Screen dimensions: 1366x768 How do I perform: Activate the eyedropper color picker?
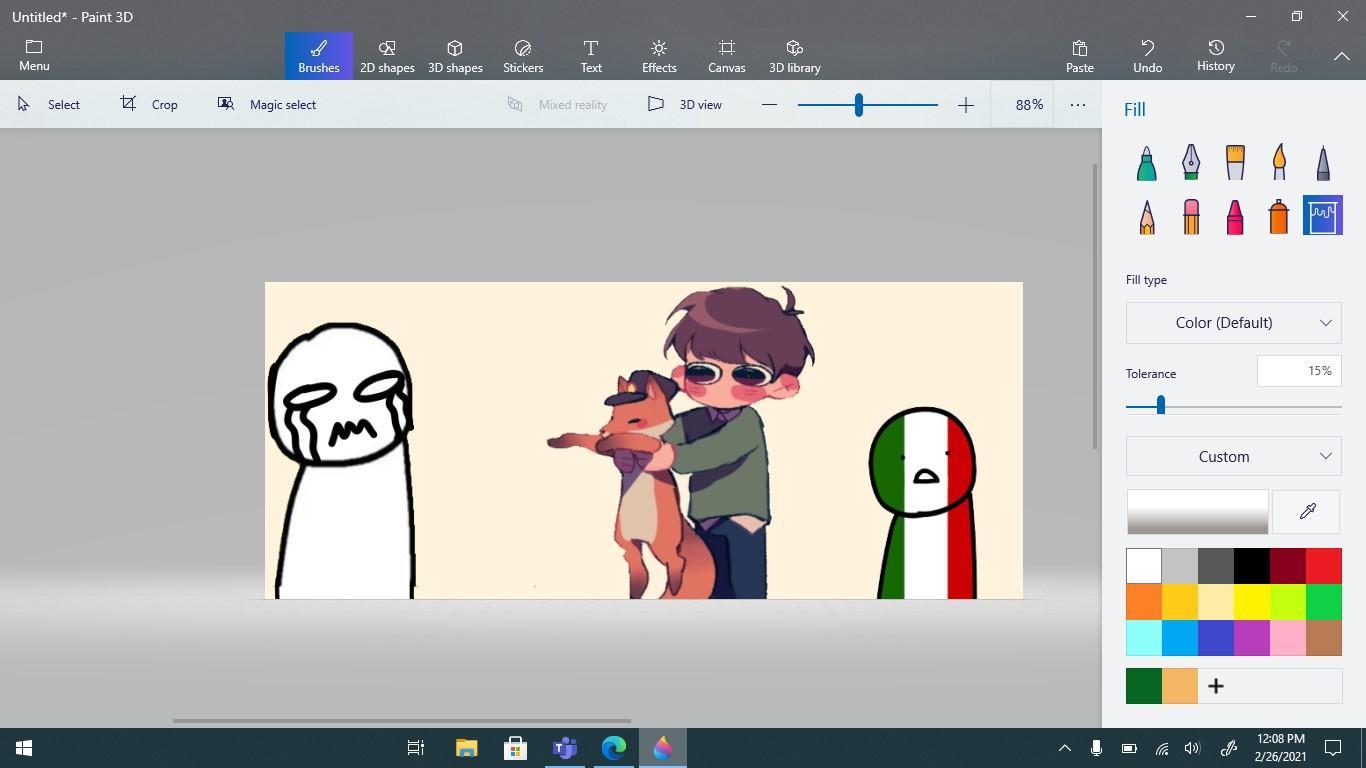pyautogui.click(x=1306, y=512)
